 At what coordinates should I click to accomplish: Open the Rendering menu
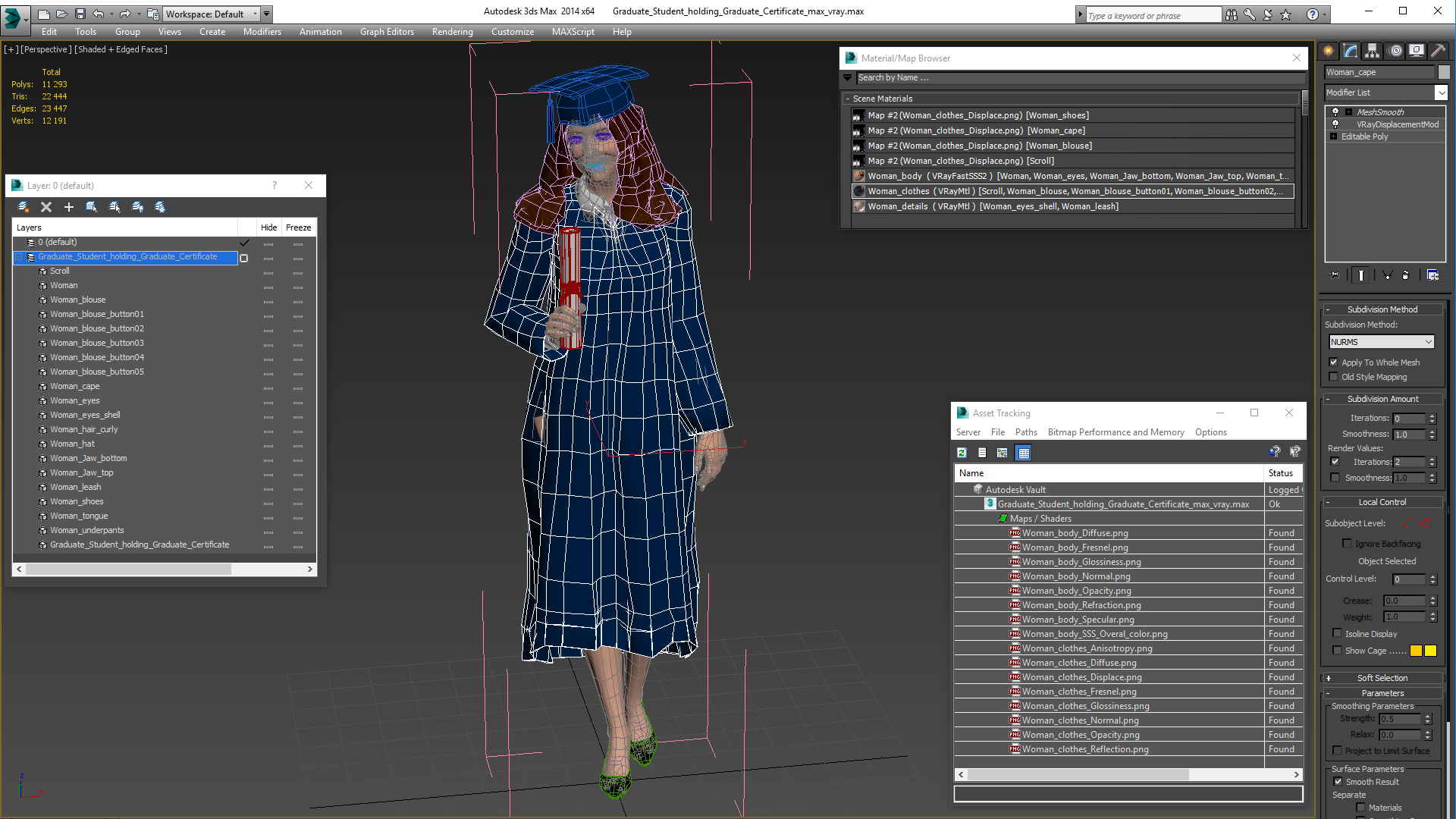pyautogui.click(x=452, y=32)
